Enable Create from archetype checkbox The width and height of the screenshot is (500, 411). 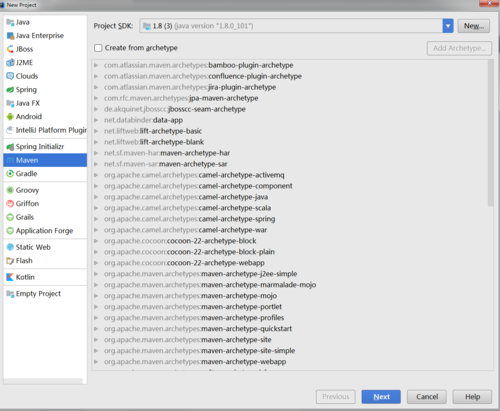(x=98, y=48)
